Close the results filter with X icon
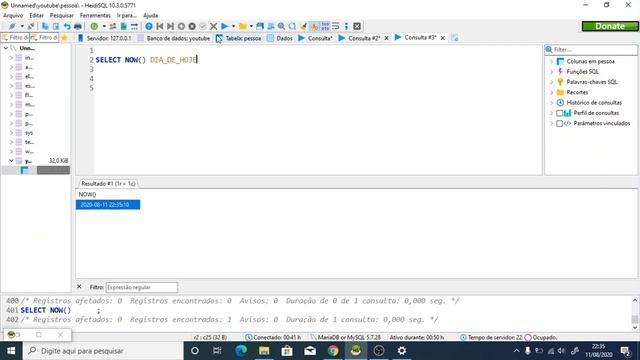 [x=79, y=287]
